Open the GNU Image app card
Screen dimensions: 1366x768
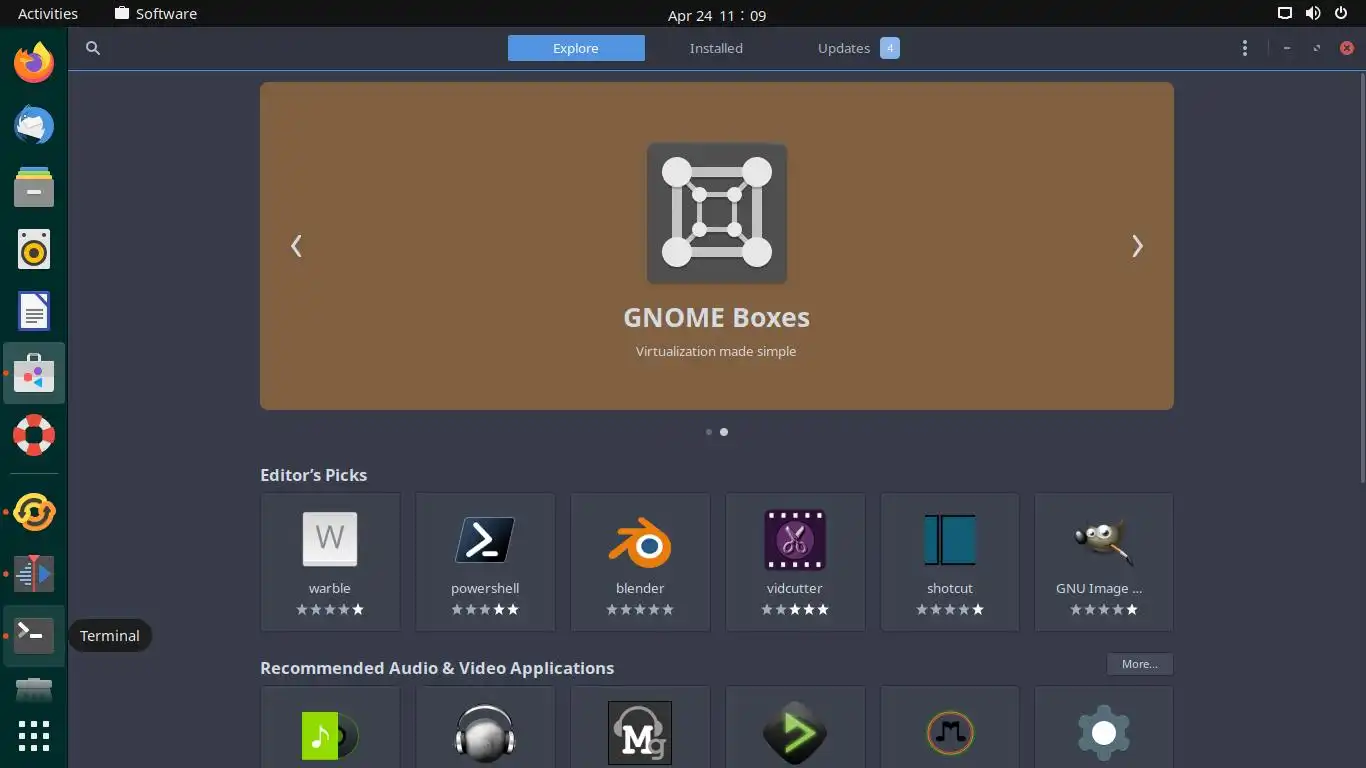click(x=1104, y=562)
